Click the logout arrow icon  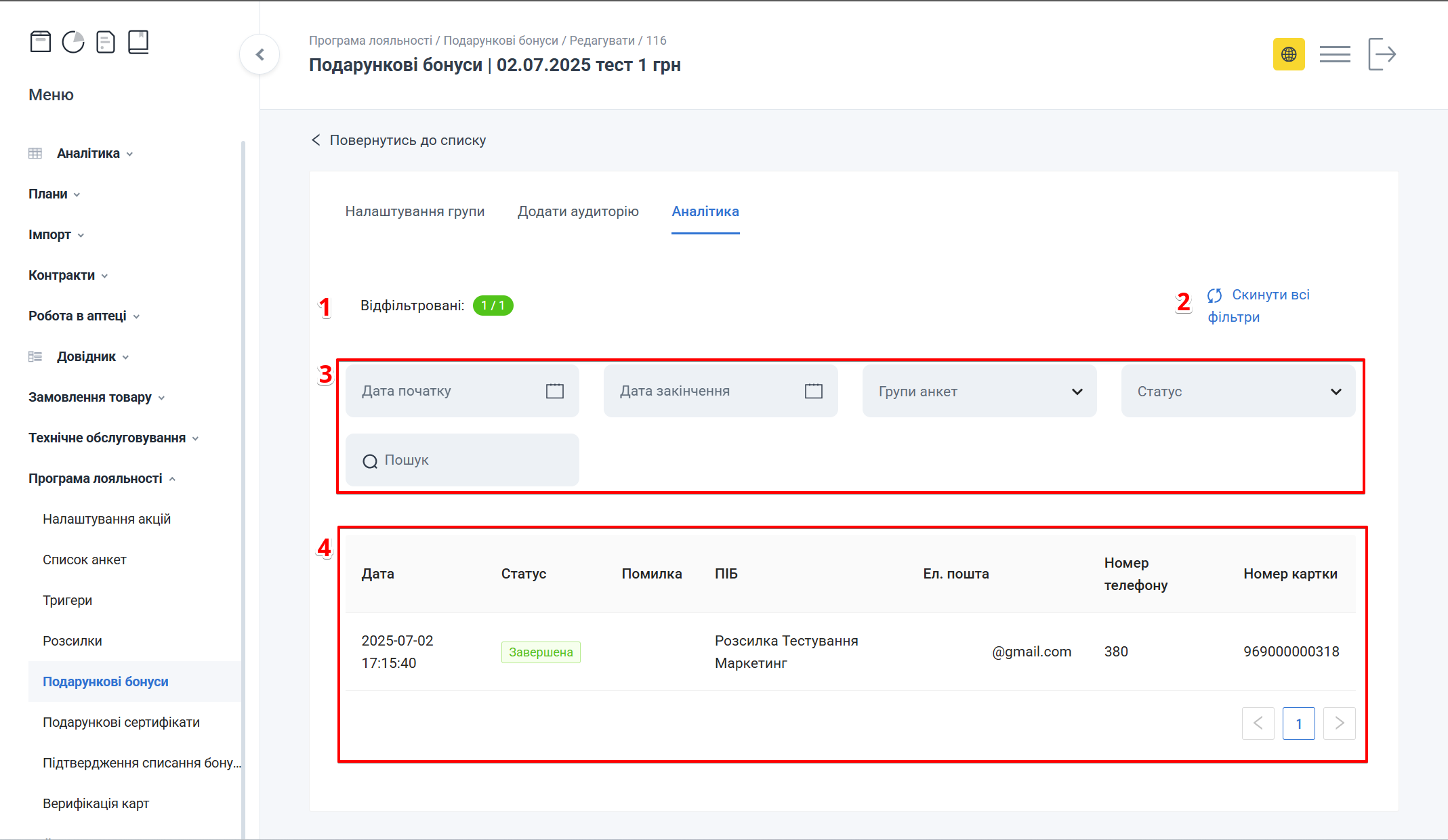tap(1382, 54)
